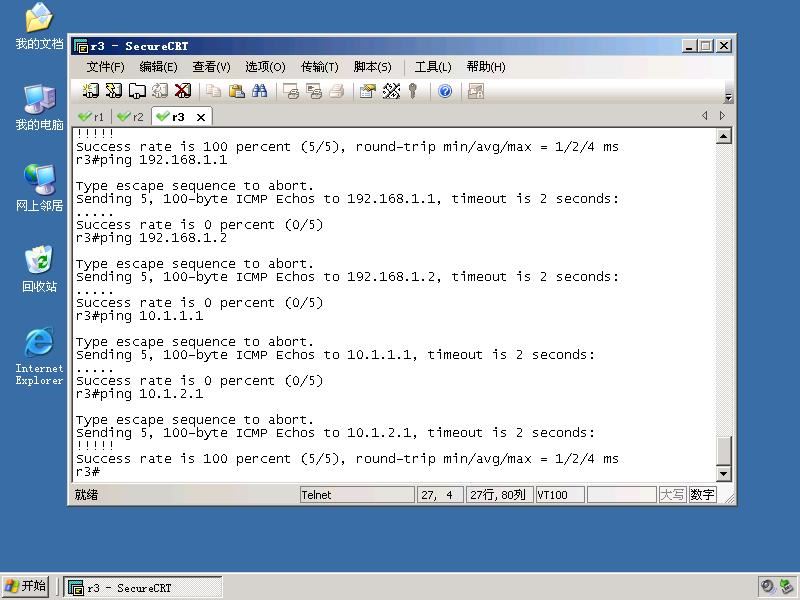Click the Print Screen icon
The image size is (800, 600).
(291, 91)
